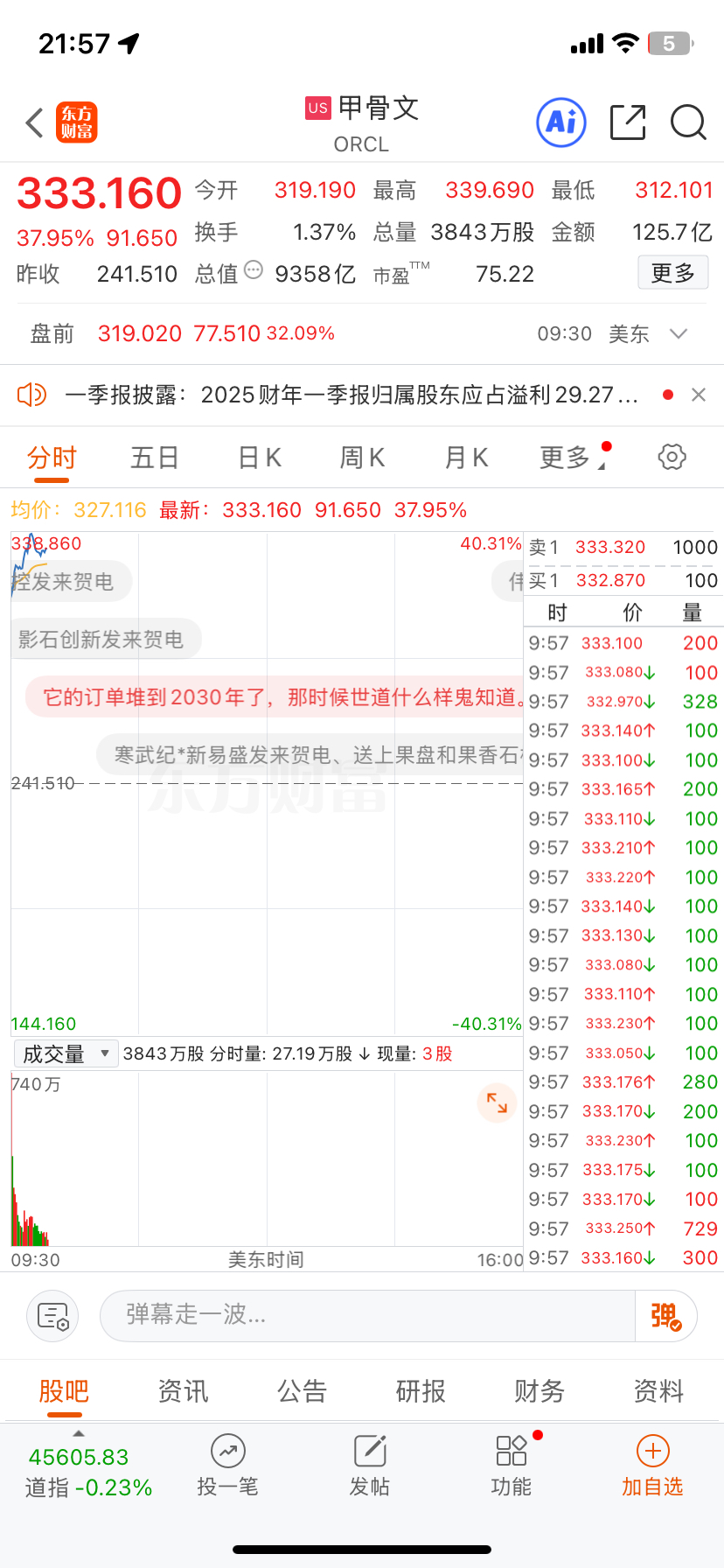724x1568 pixels.
Task: Open the 研报 tab
Action: 421,1390
